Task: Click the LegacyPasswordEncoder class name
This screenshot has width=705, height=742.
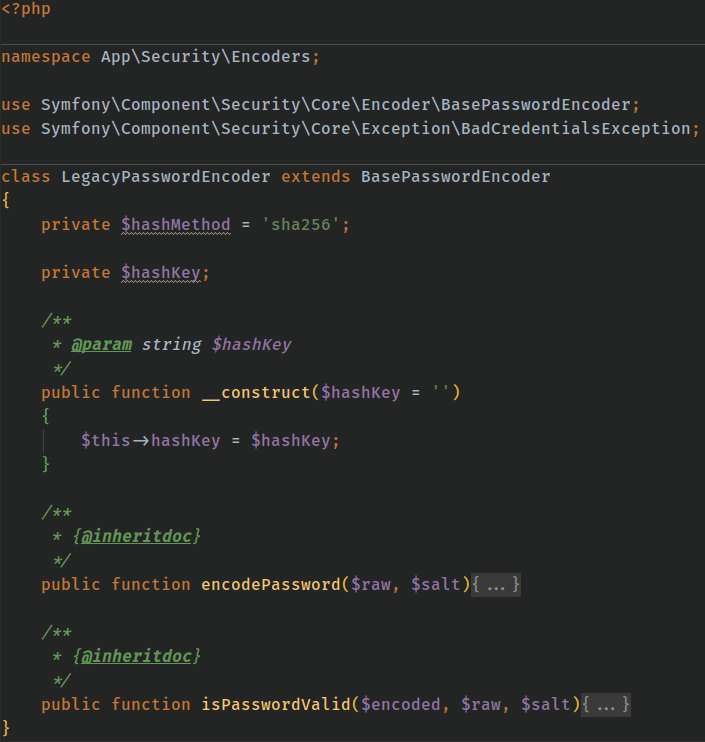Action: 166,176
